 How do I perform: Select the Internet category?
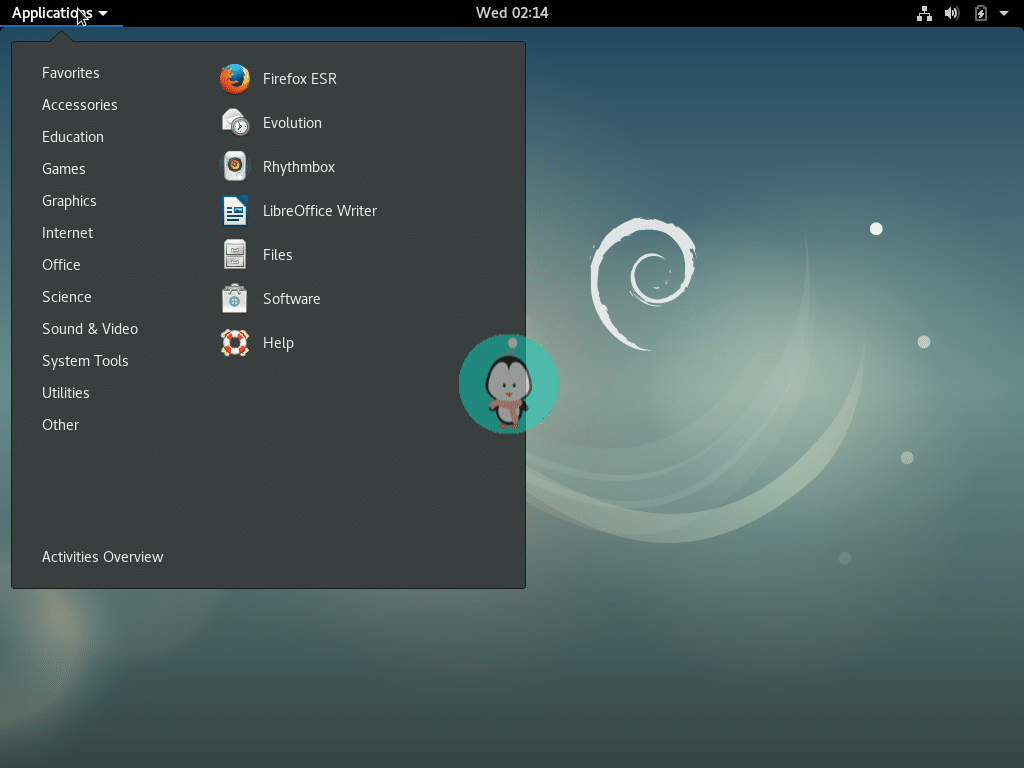click(x=67, y=232)
